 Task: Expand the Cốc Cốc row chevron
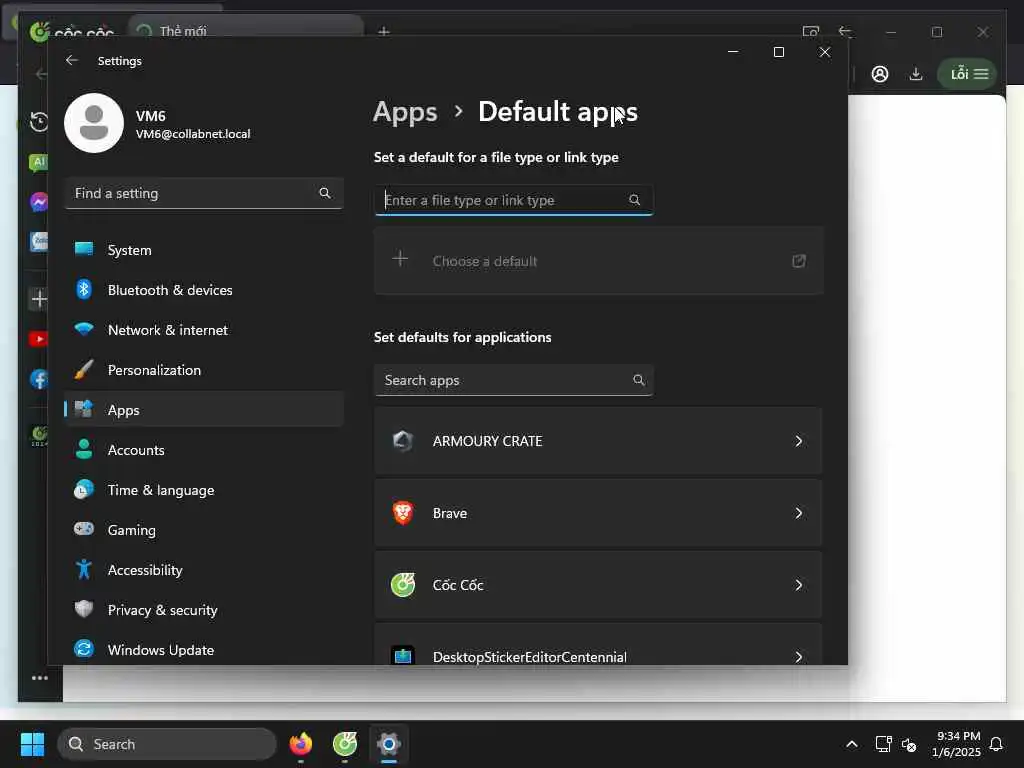[798, 585]
